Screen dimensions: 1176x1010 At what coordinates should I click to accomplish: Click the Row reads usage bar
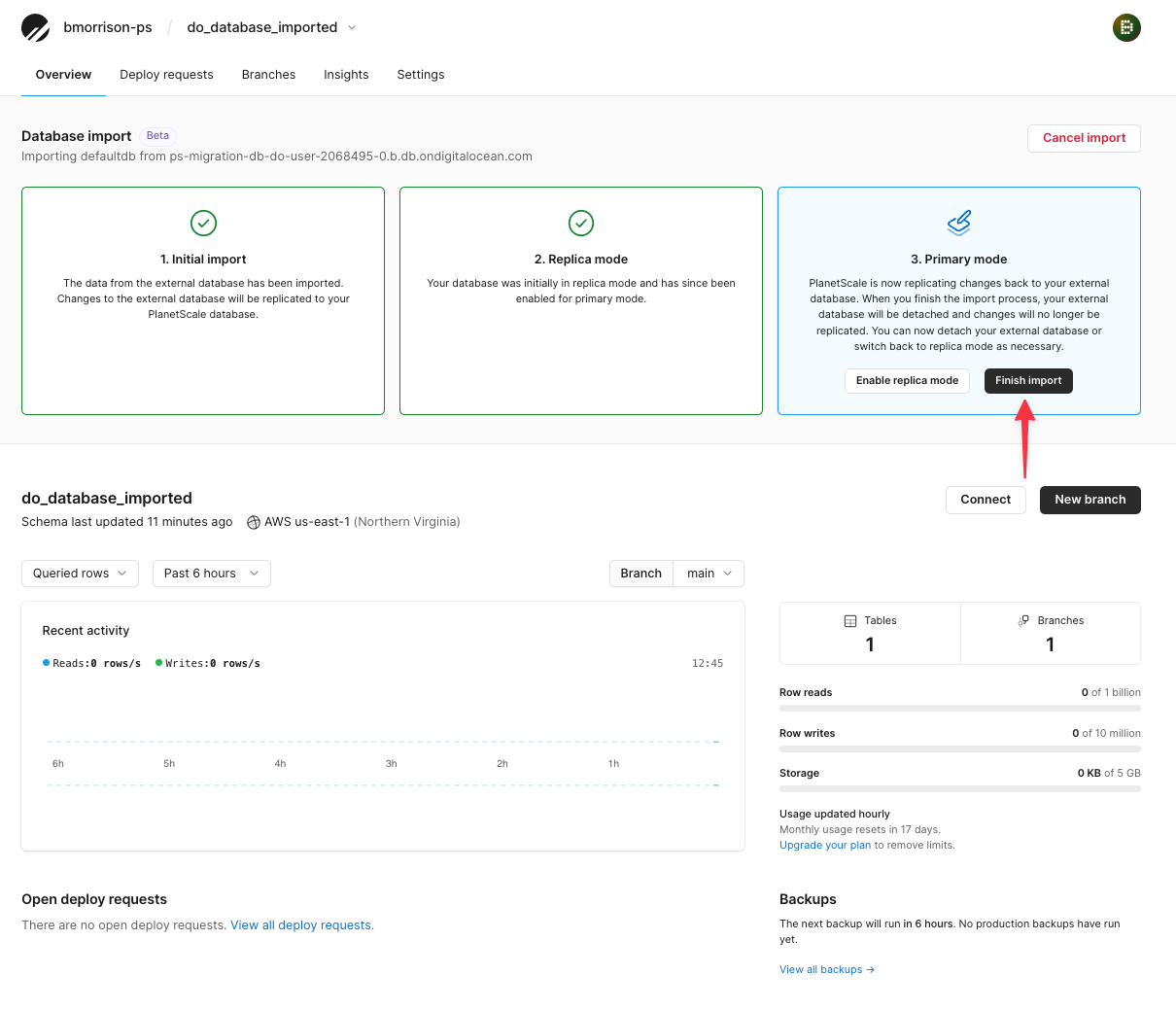coord(960,709)
